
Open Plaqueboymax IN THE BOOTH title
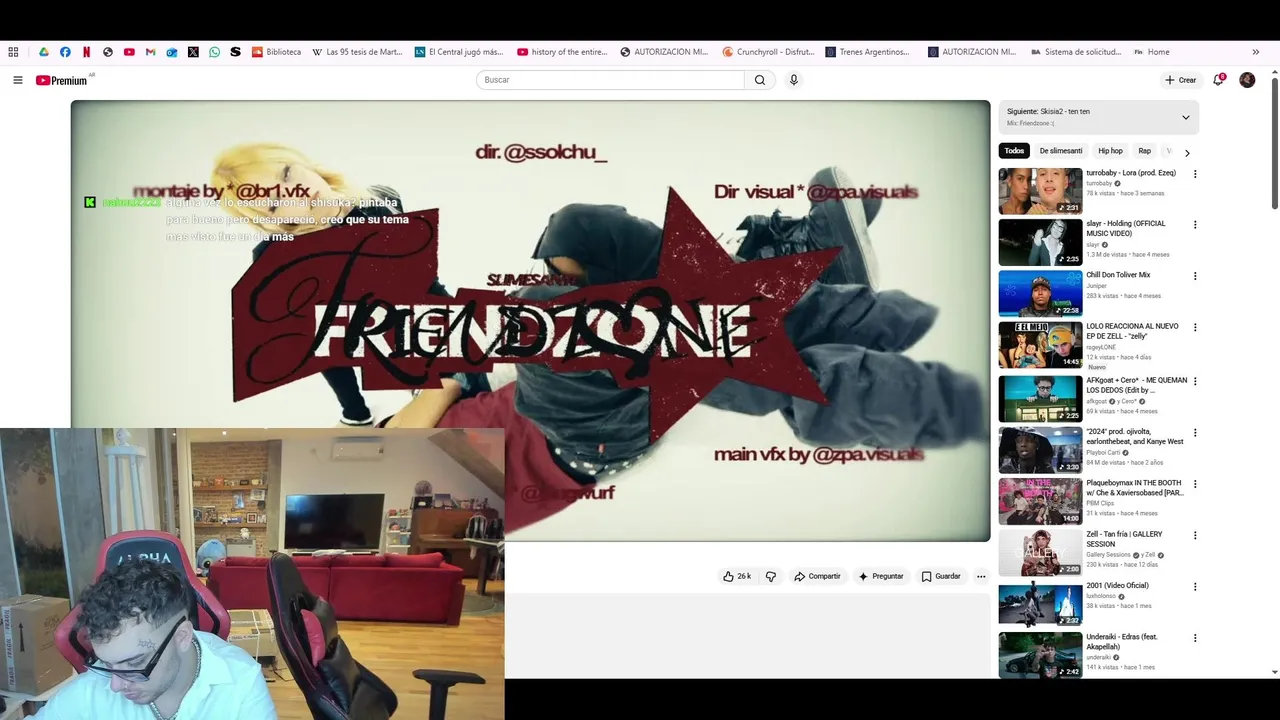(1135, 488)
